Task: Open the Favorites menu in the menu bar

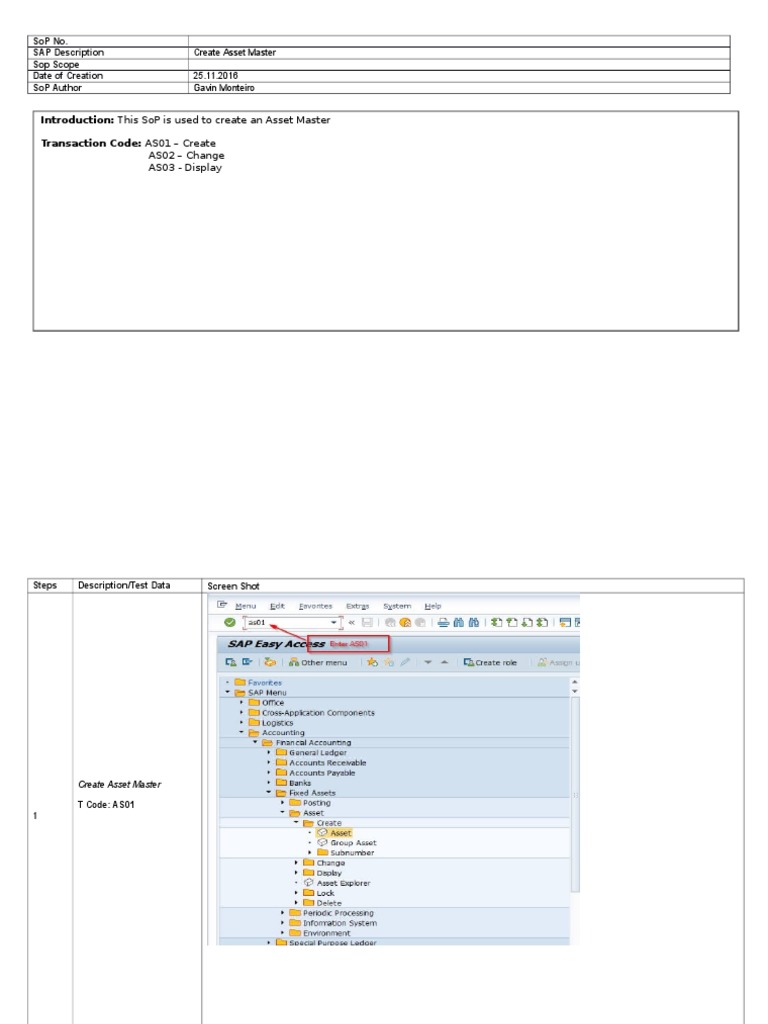Action: pos(315,606)
